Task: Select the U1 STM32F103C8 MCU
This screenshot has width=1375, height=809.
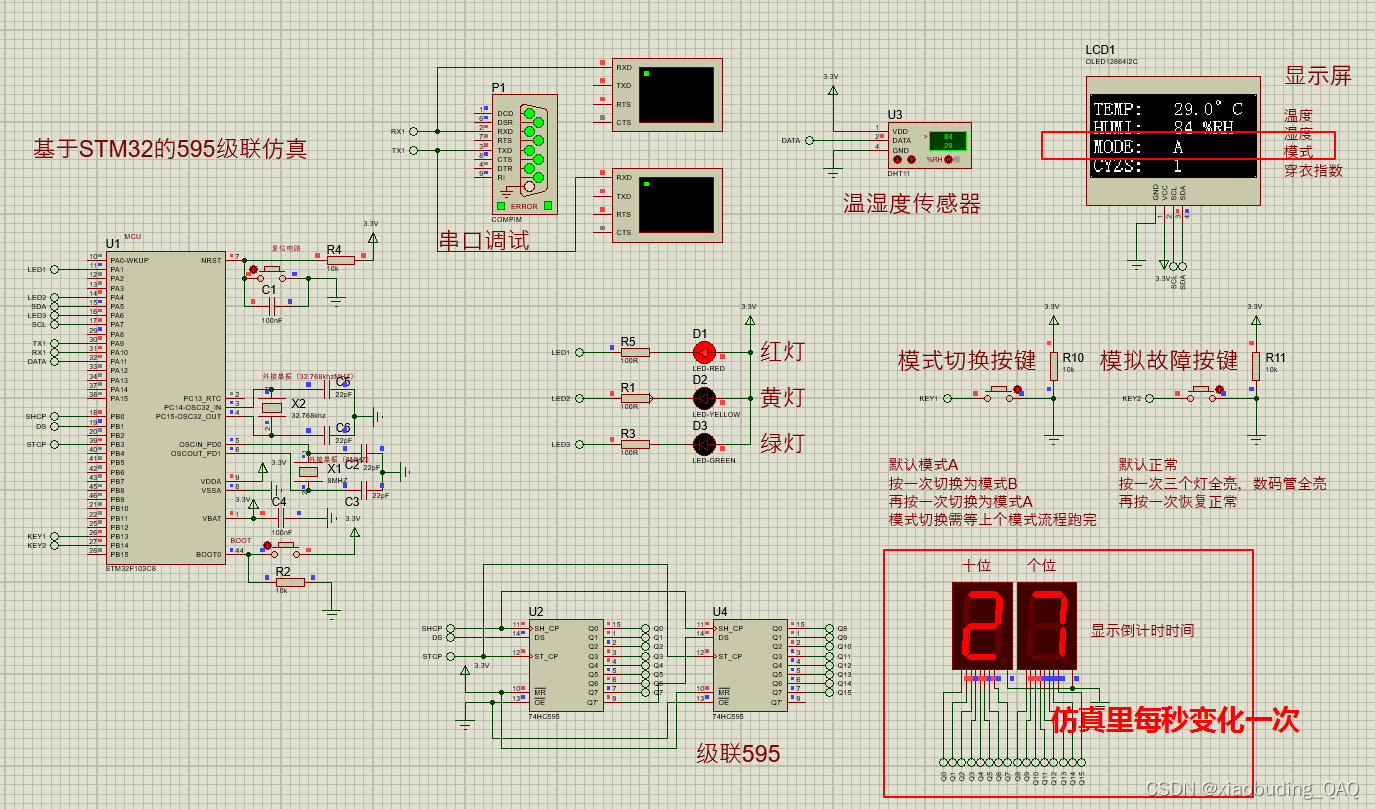Action: pos(165,407)
